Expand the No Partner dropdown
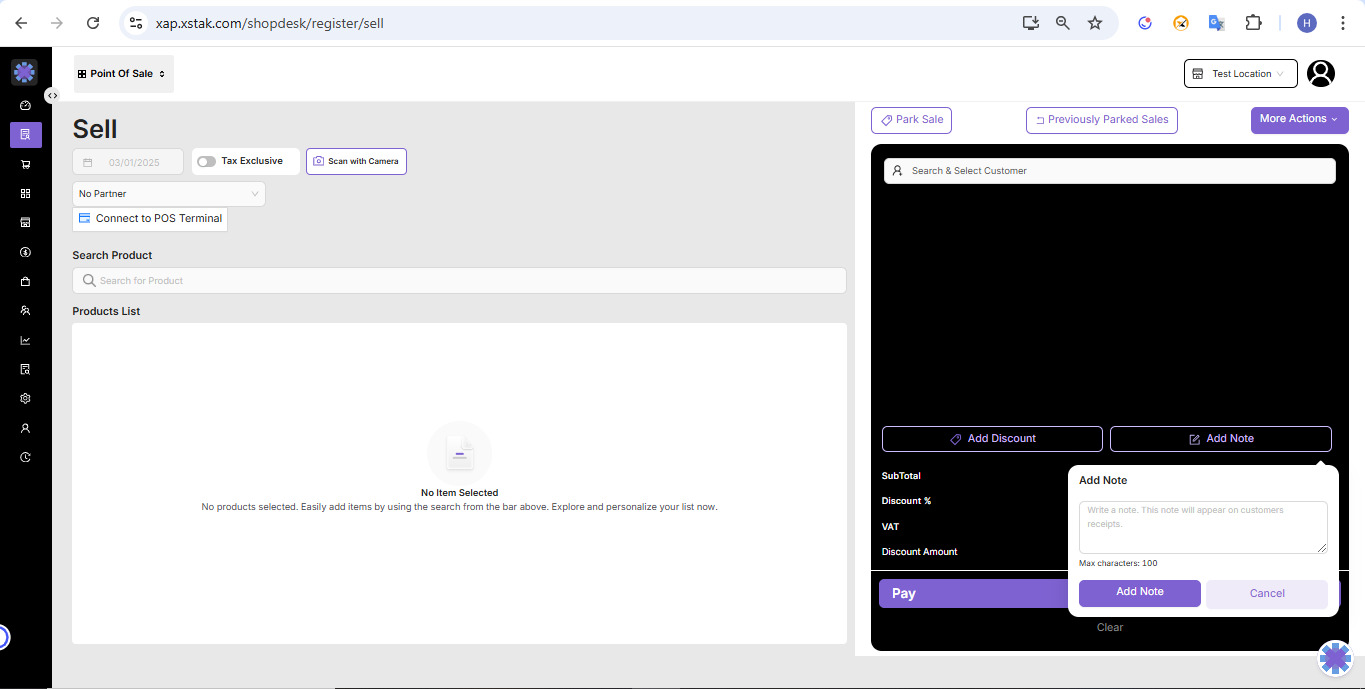This screenshot has width=1365, height=689. [168, 194]
